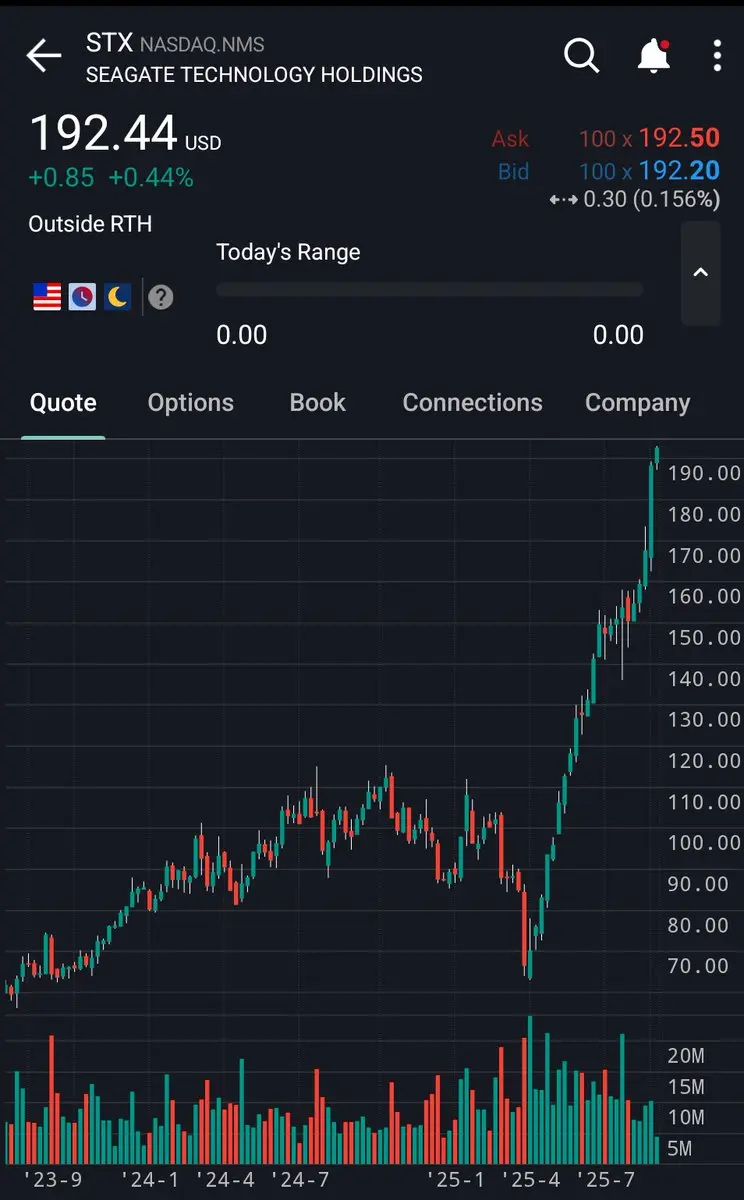Switch to the Book tab

tap(318, 403)
